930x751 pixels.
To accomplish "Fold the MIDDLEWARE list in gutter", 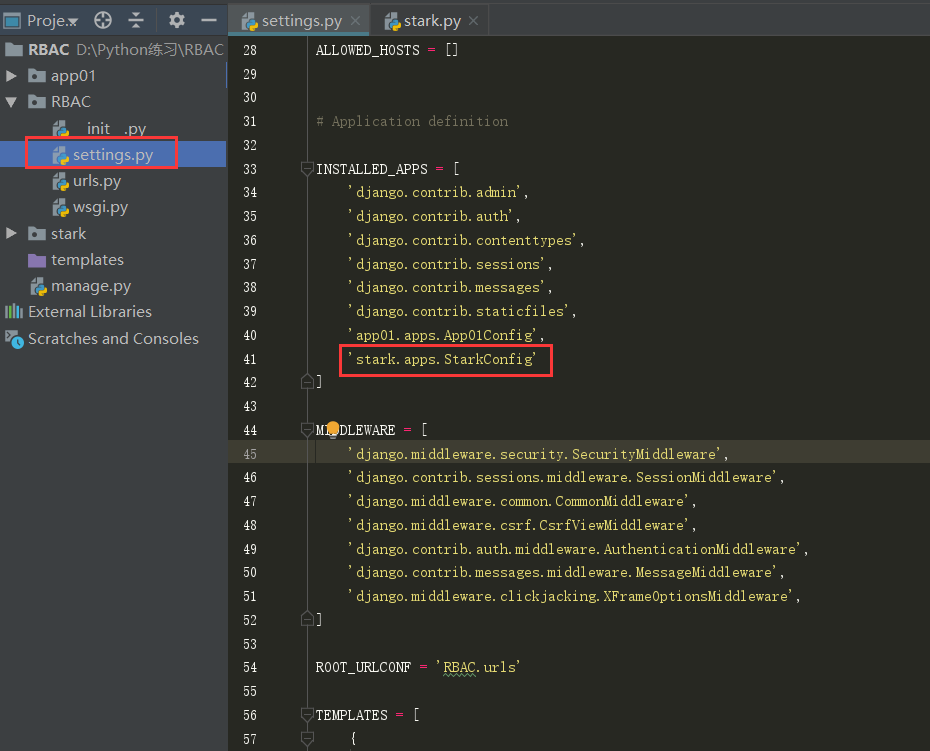I will pos(308,430).
